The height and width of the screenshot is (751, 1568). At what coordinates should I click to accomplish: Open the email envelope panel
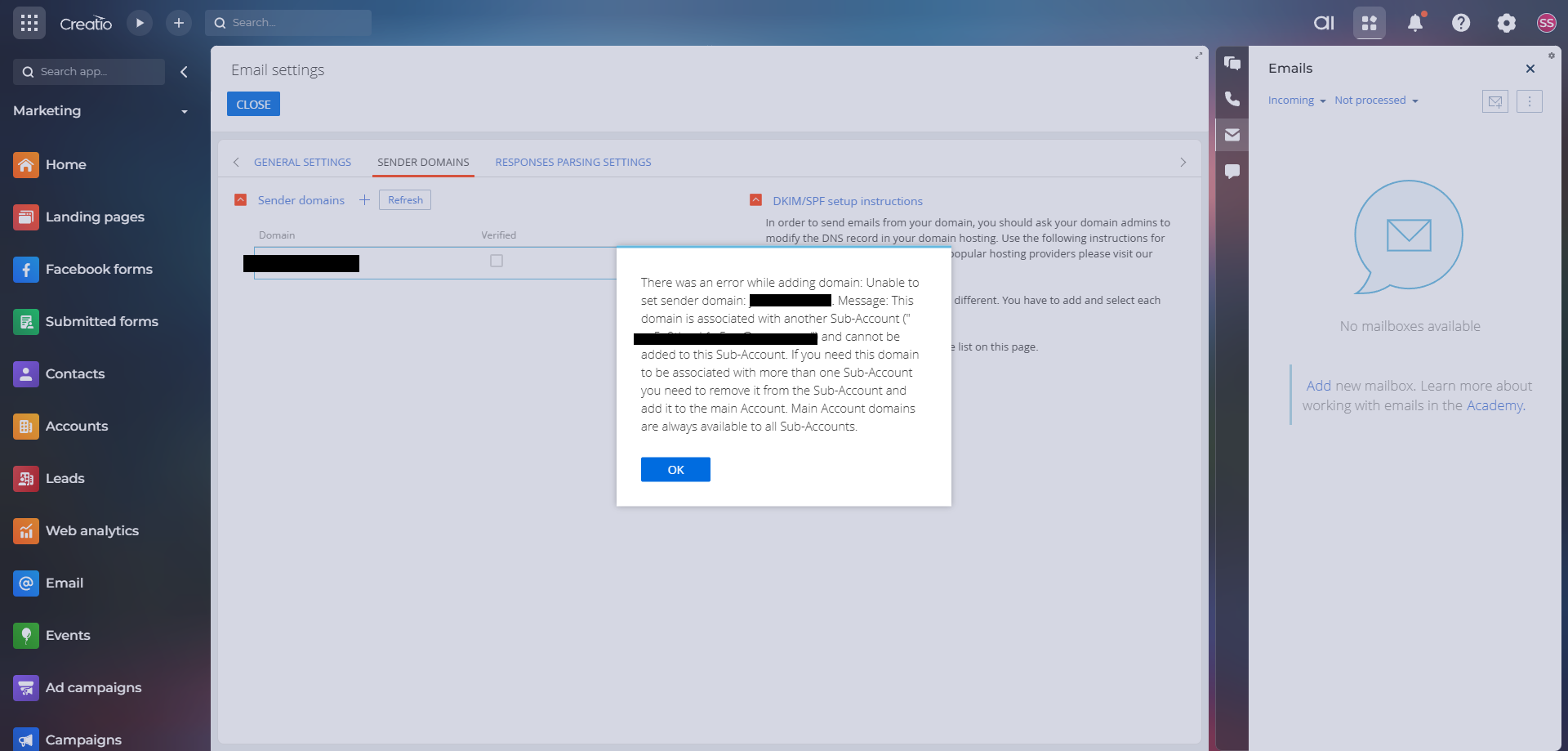pyautogui.click(x=1232, y=135)
